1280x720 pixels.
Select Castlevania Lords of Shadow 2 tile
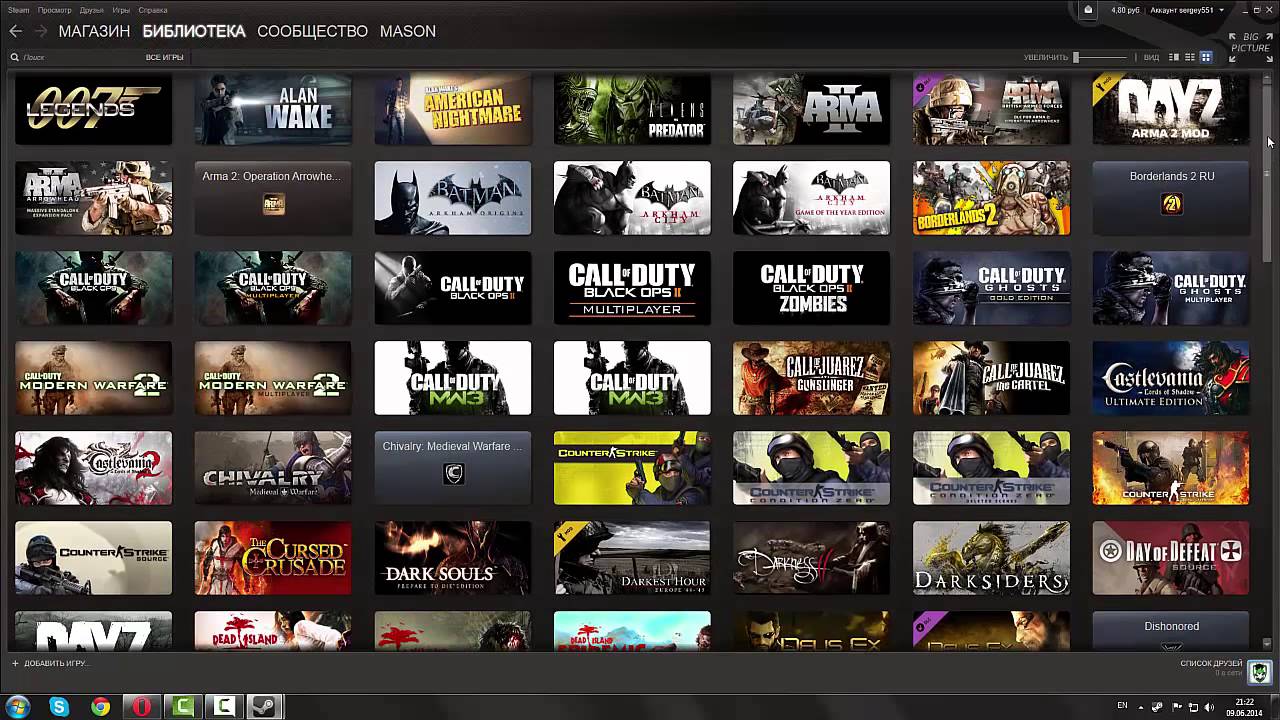93,468
